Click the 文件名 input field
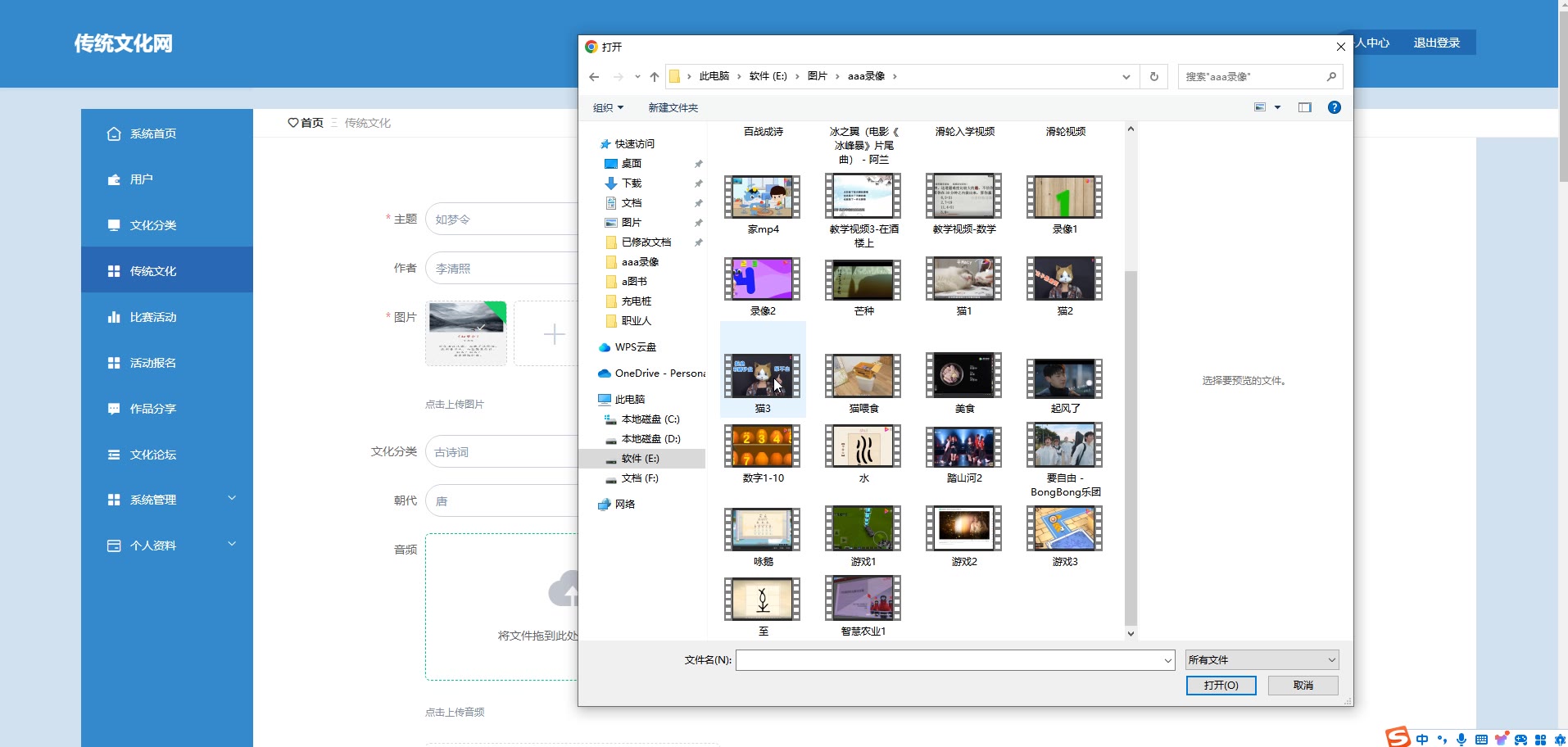This screenshot has width=1568, height=747. (x=949, y=660)
